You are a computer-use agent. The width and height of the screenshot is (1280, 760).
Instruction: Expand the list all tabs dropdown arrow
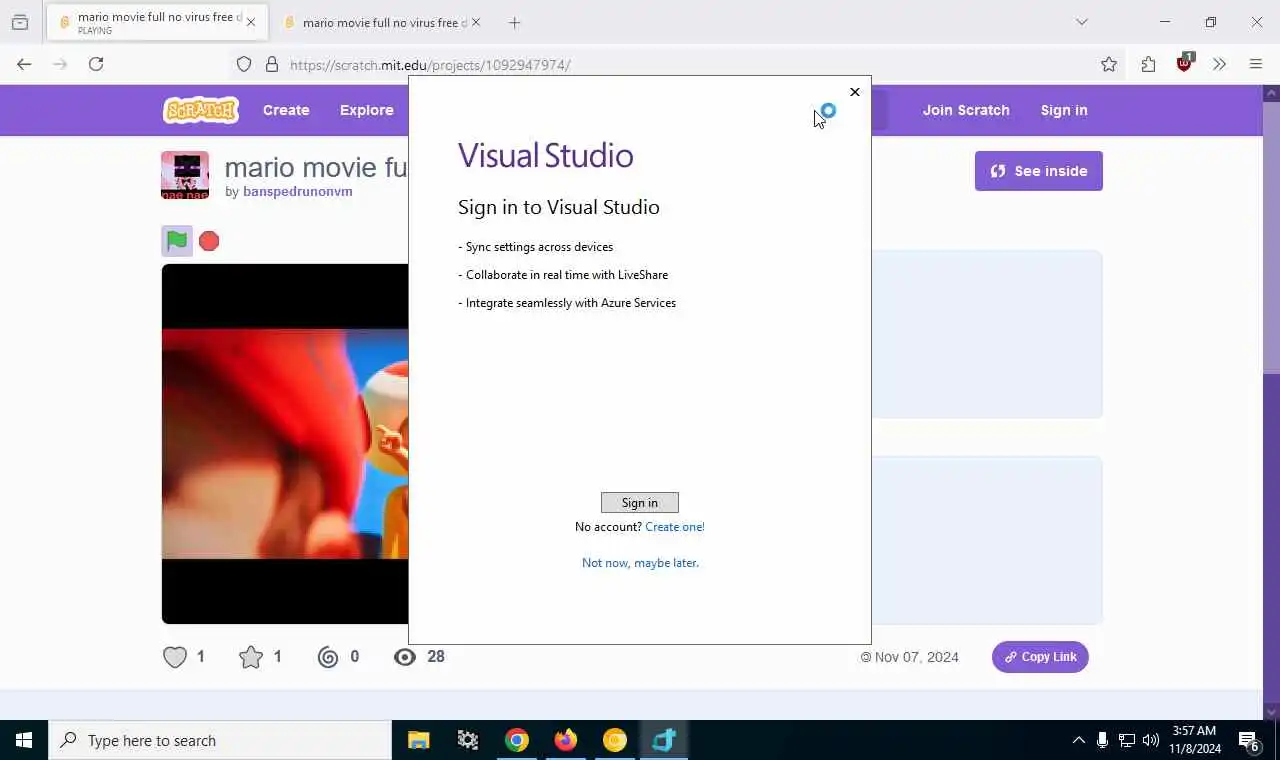click(1081, 22)
